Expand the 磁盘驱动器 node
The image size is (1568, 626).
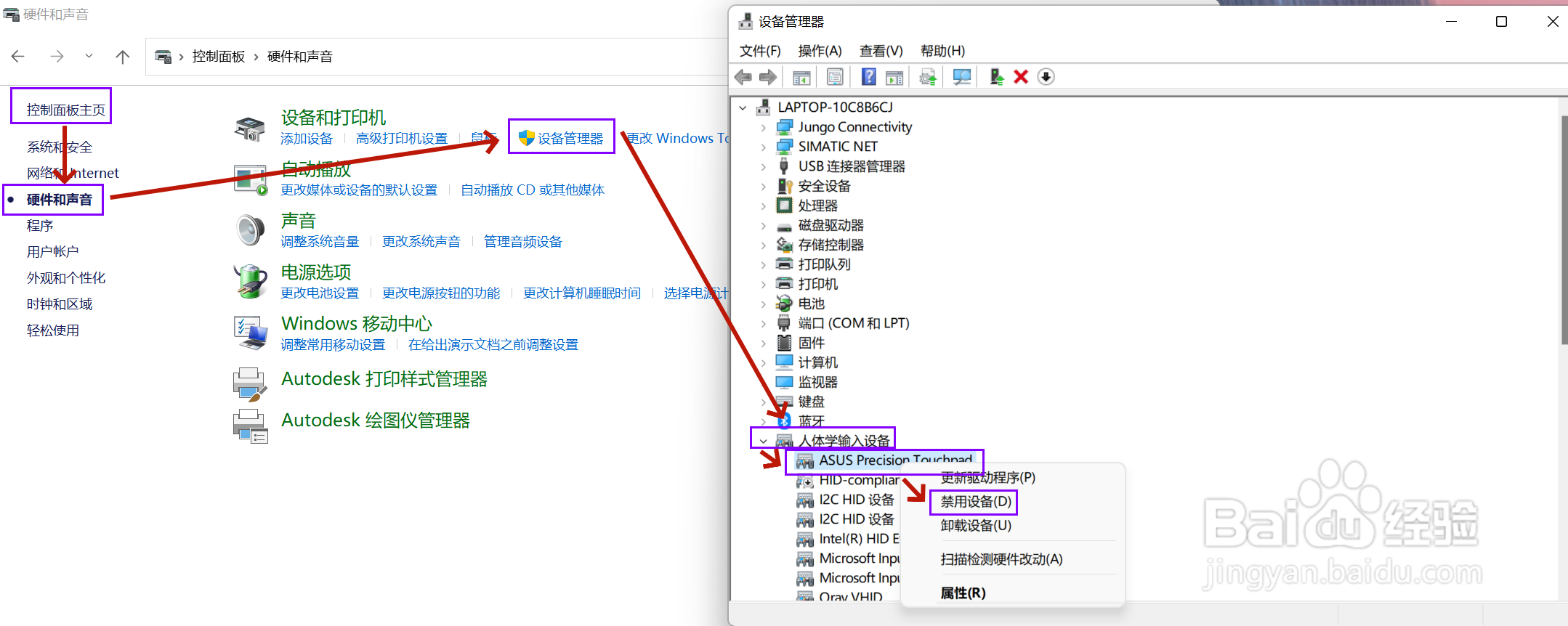763,225
